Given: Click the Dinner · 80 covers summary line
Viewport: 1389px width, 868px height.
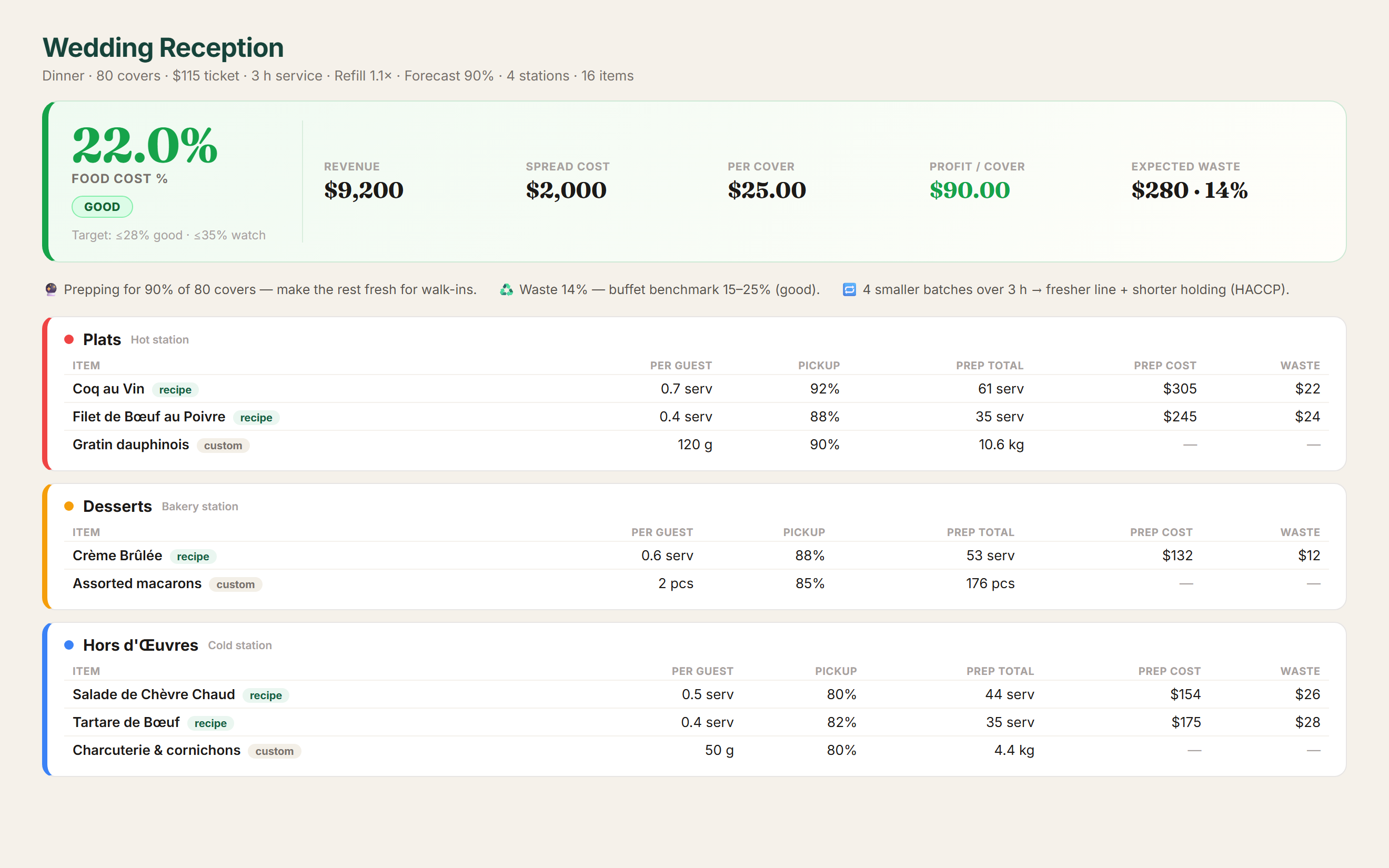Looking at the screenshot, I should coord(337,76).
